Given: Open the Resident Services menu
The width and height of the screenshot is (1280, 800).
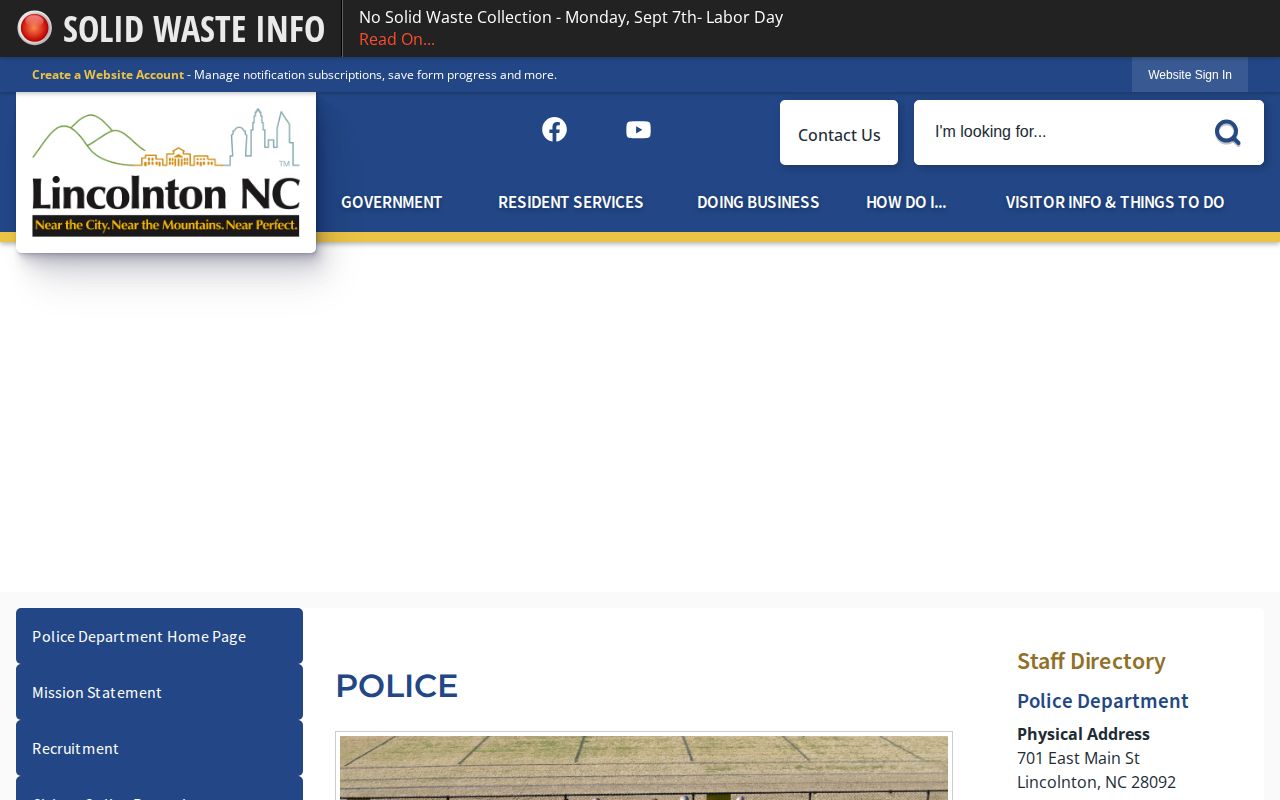Looking at the screenshot, I should pos(571,202).
